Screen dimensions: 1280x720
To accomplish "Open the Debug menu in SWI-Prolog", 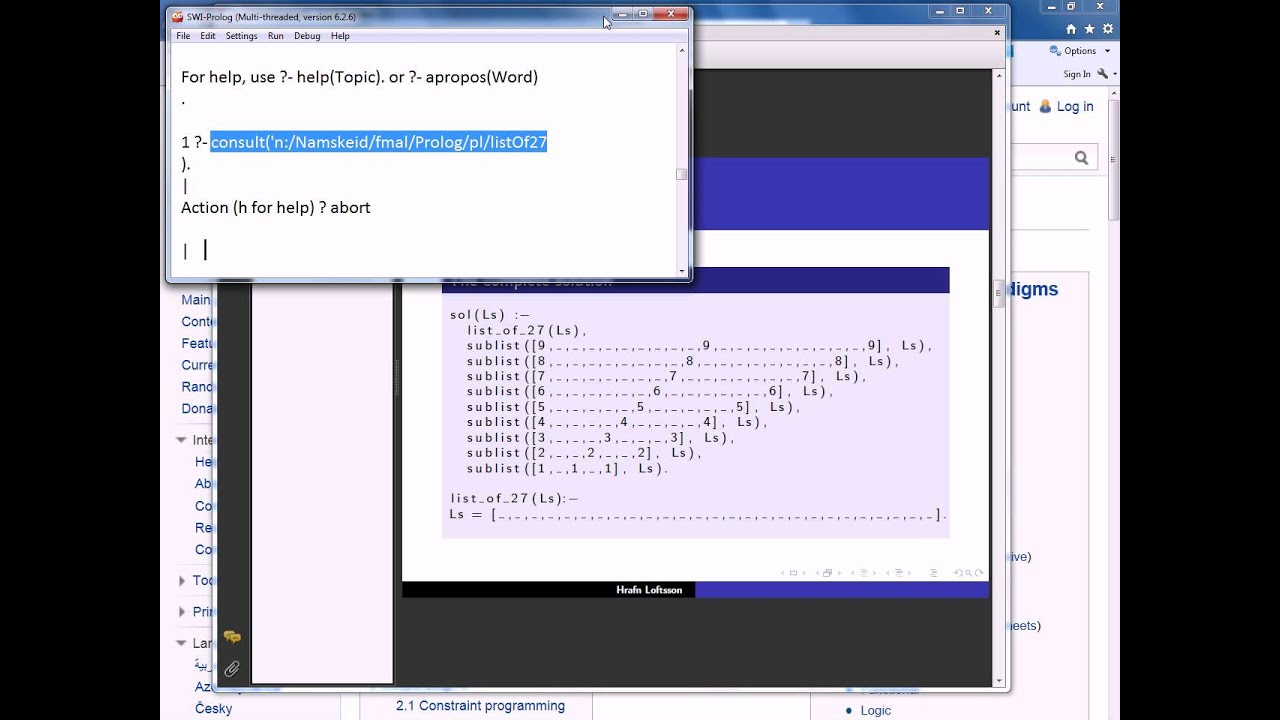I will coord(307,36).
